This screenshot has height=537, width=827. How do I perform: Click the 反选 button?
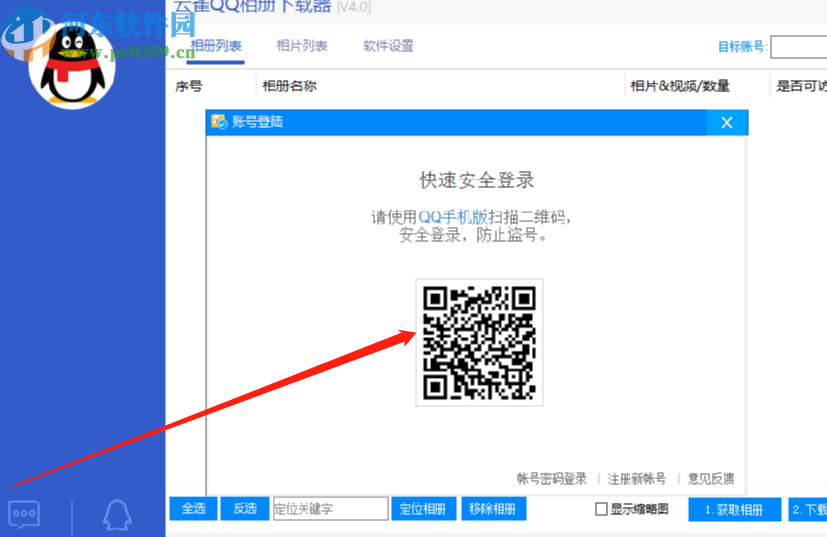pos(245,509)
